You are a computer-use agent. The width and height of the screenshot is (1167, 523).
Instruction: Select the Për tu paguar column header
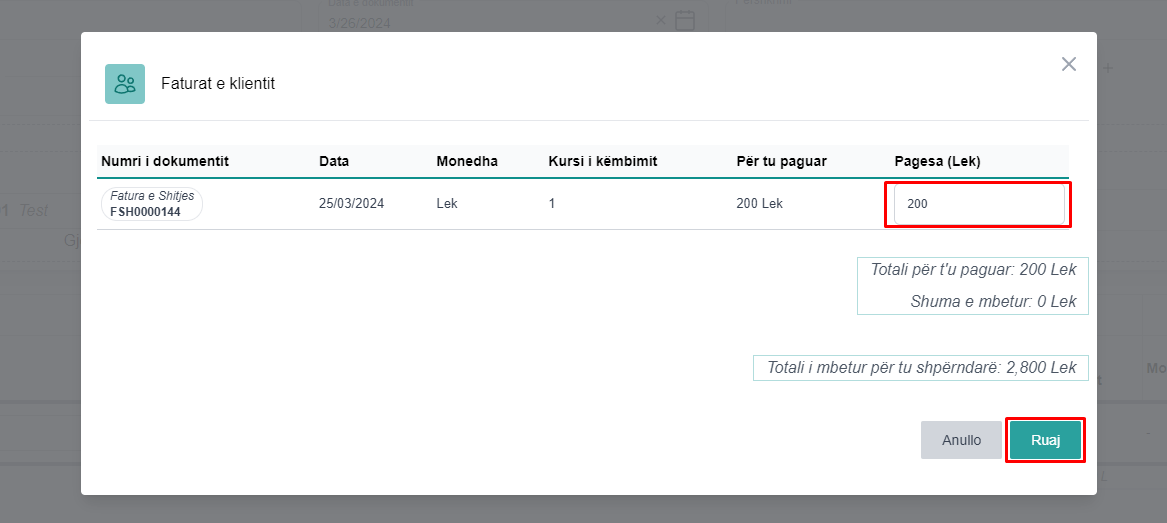click(x=781, y=161)
